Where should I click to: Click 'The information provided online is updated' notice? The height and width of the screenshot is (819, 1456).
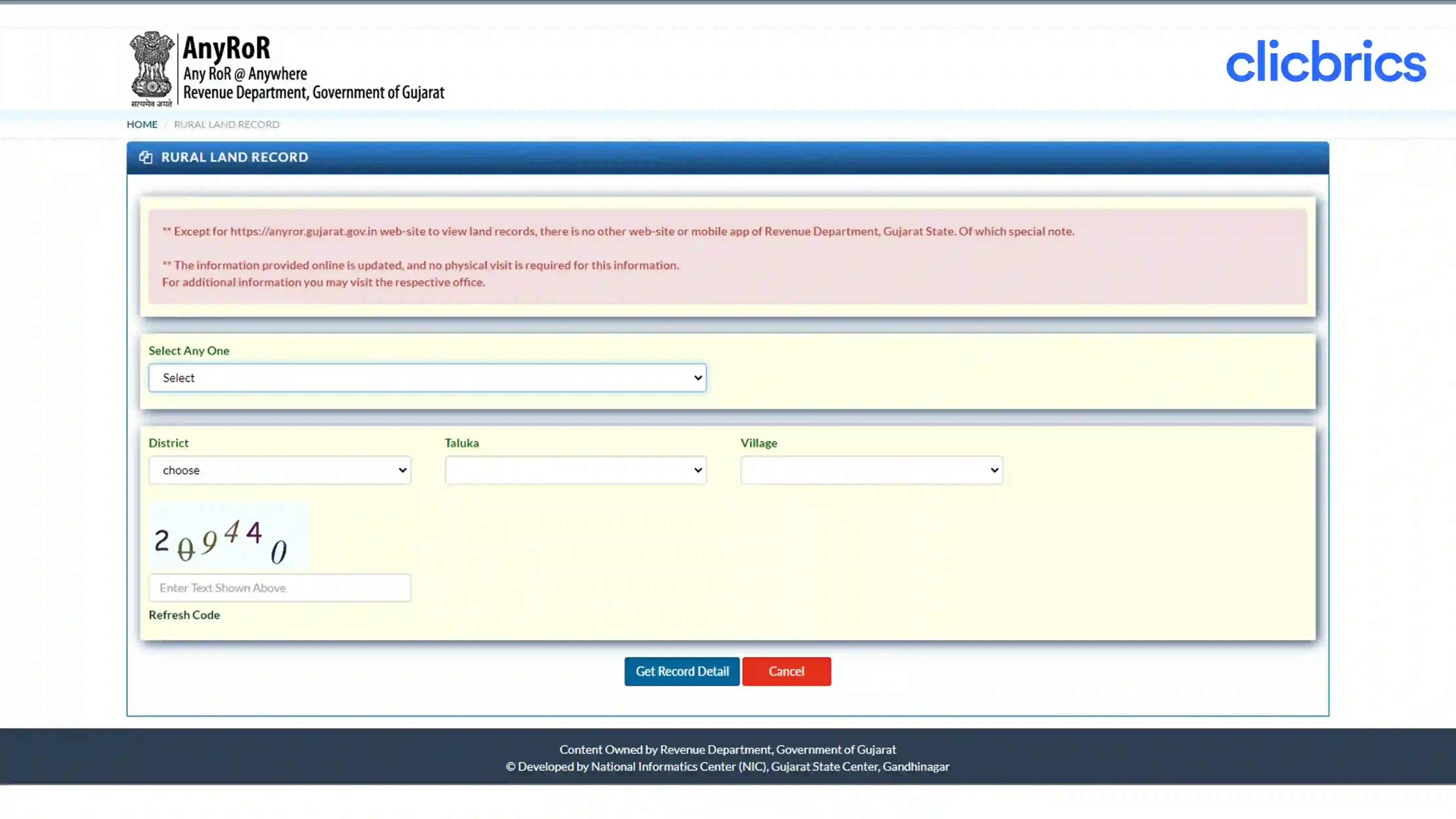click(421, 265)
